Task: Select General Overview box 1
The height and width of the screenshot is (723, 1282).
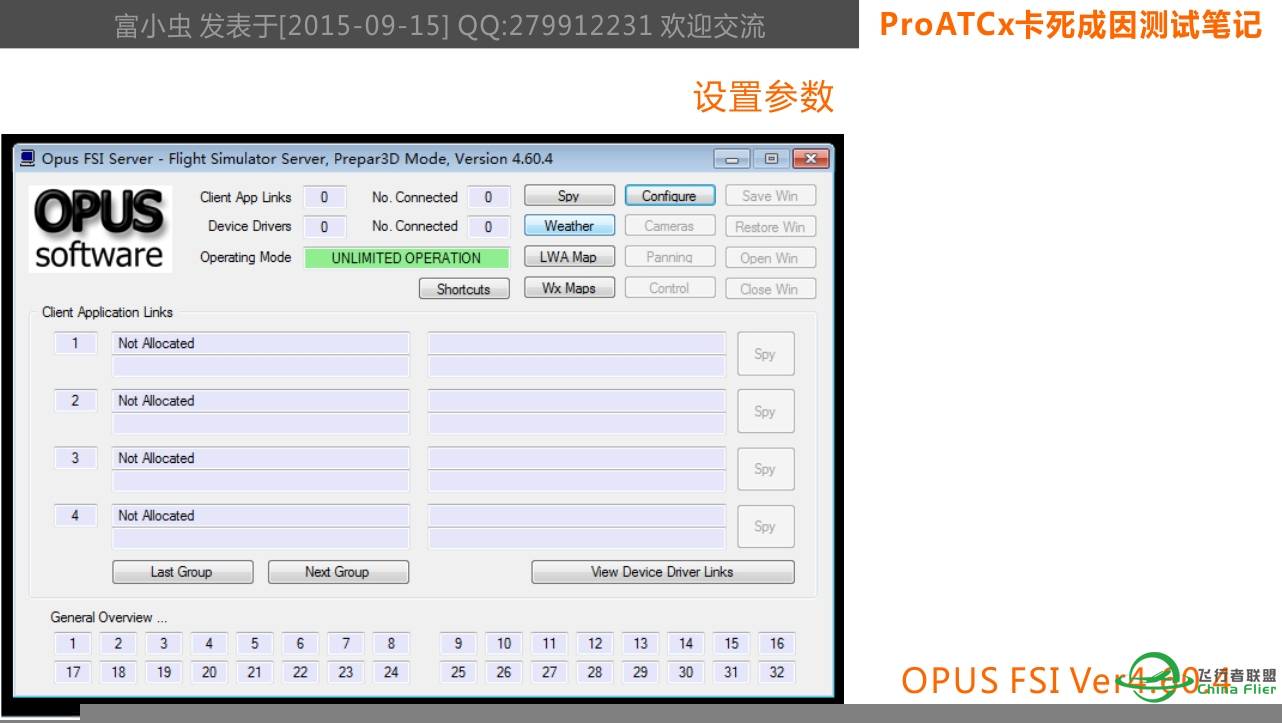Action: tap(73, 644)
